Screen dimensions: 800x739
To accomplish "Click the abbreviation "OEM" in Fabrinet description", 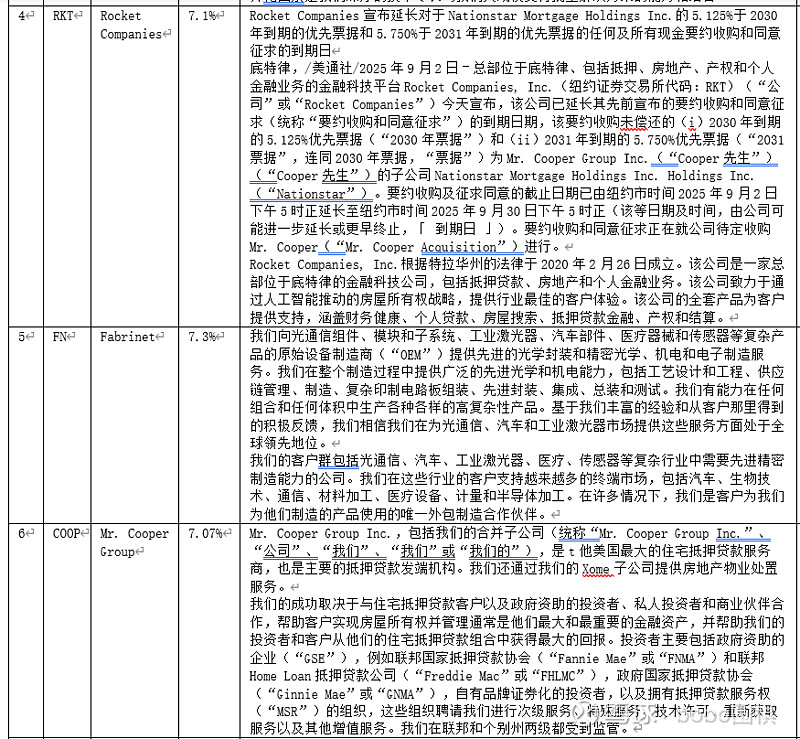I will point(410,355).
